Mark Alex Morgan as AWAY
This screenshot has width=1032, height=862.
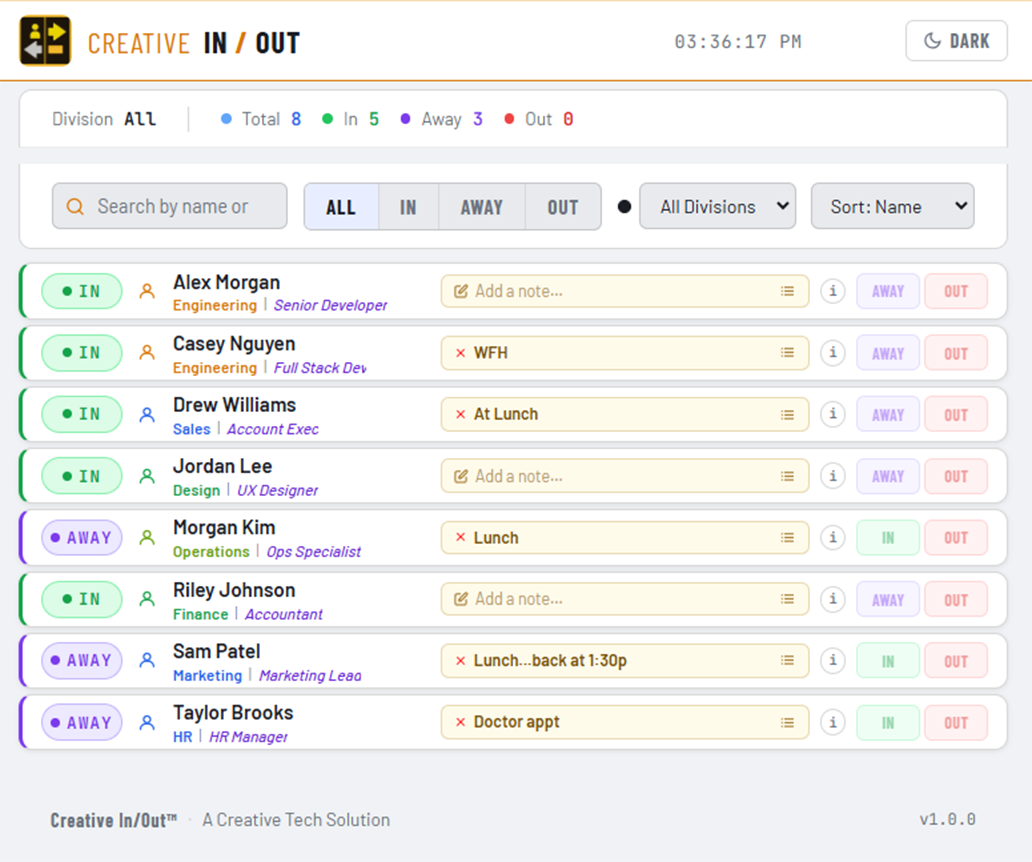(x=888, y=291)
